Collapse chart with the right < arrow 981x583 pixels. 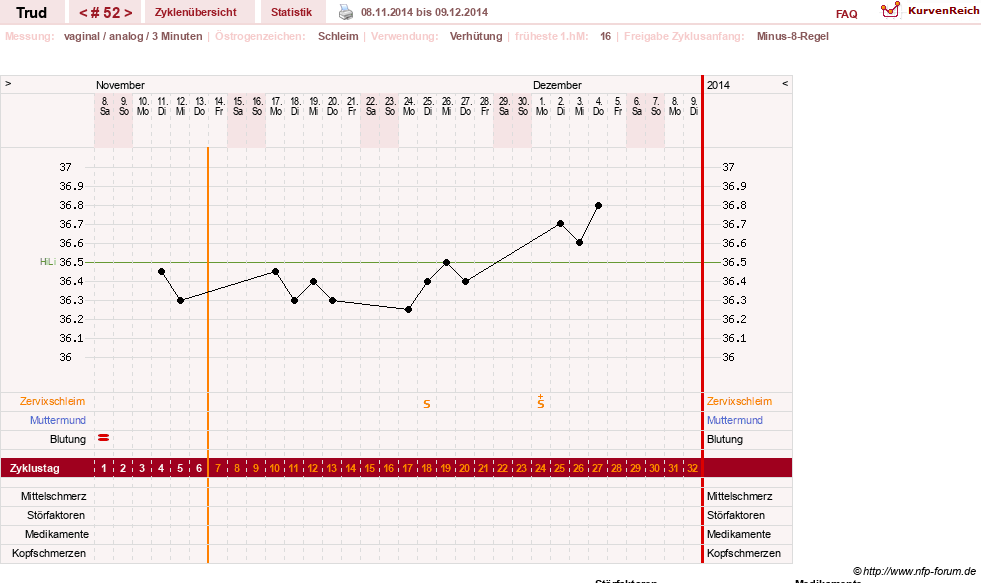point(785,83)
